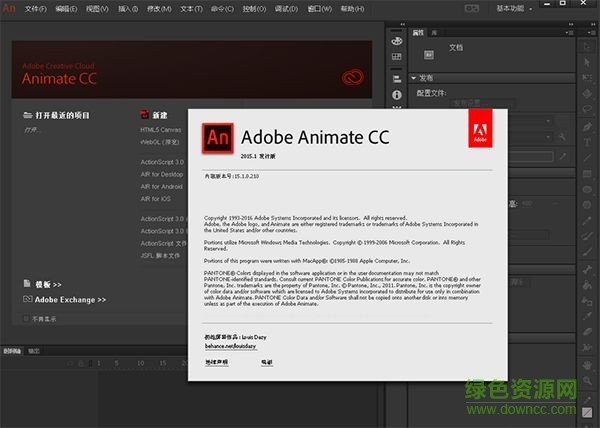Create a new HTML5 Canvas document
This screenshot has width=600, height=428.
(161, 130)
